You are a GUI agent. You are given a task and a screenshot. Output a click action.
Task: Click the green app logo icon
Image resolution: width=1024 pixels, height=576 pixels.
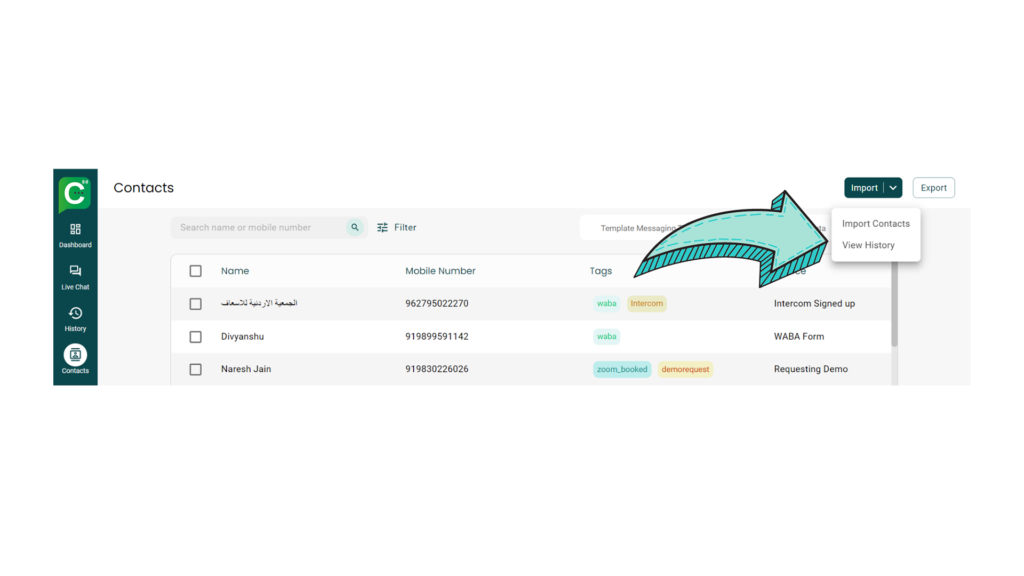coord(75,193)
